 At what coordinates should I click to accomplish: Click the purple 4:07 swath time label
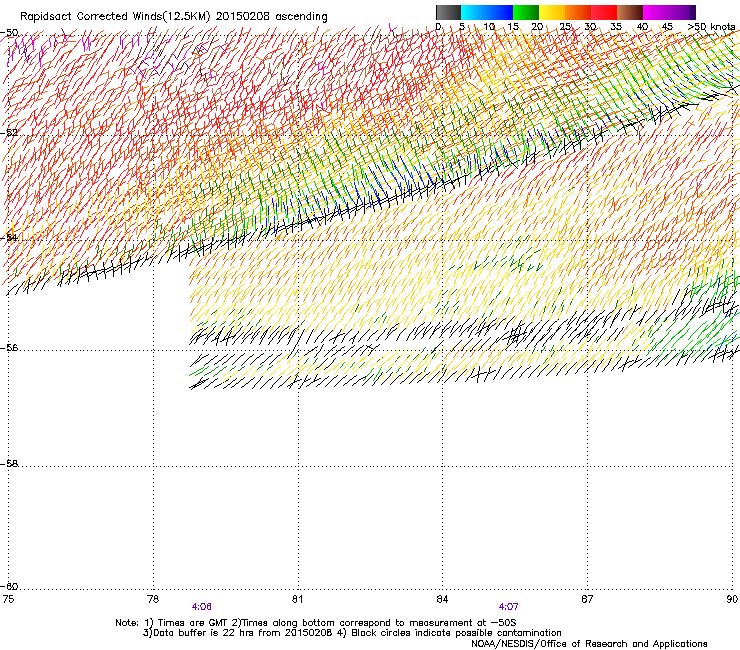508,607
